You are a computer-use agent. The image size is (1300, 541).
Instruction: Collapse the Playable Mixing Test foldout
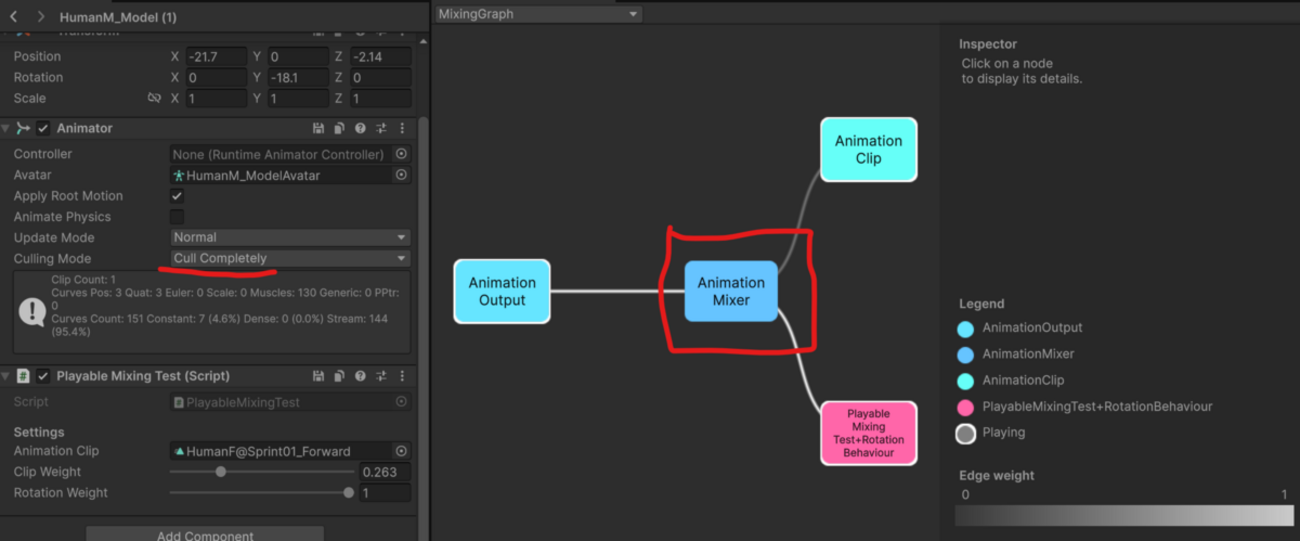7,376
